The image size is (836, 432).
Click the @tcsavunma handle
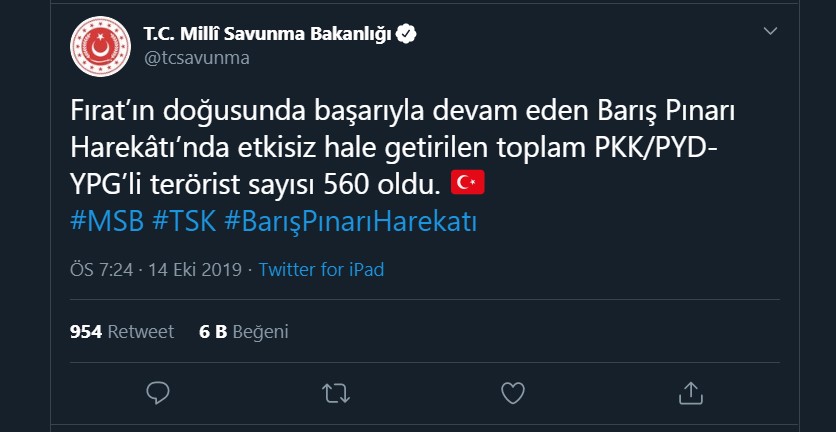point(197,58)
